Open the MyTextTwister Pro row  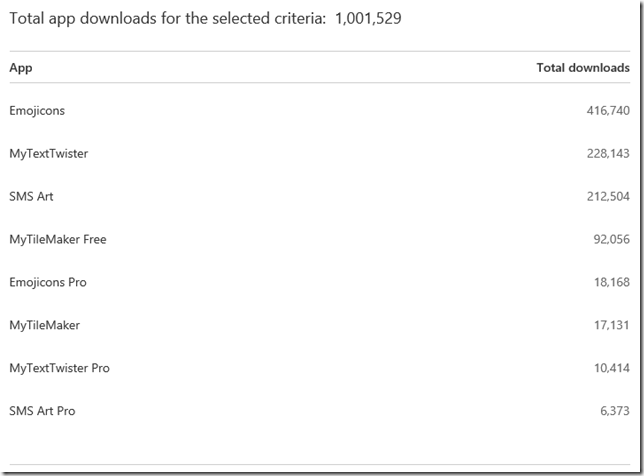point(59,369)
